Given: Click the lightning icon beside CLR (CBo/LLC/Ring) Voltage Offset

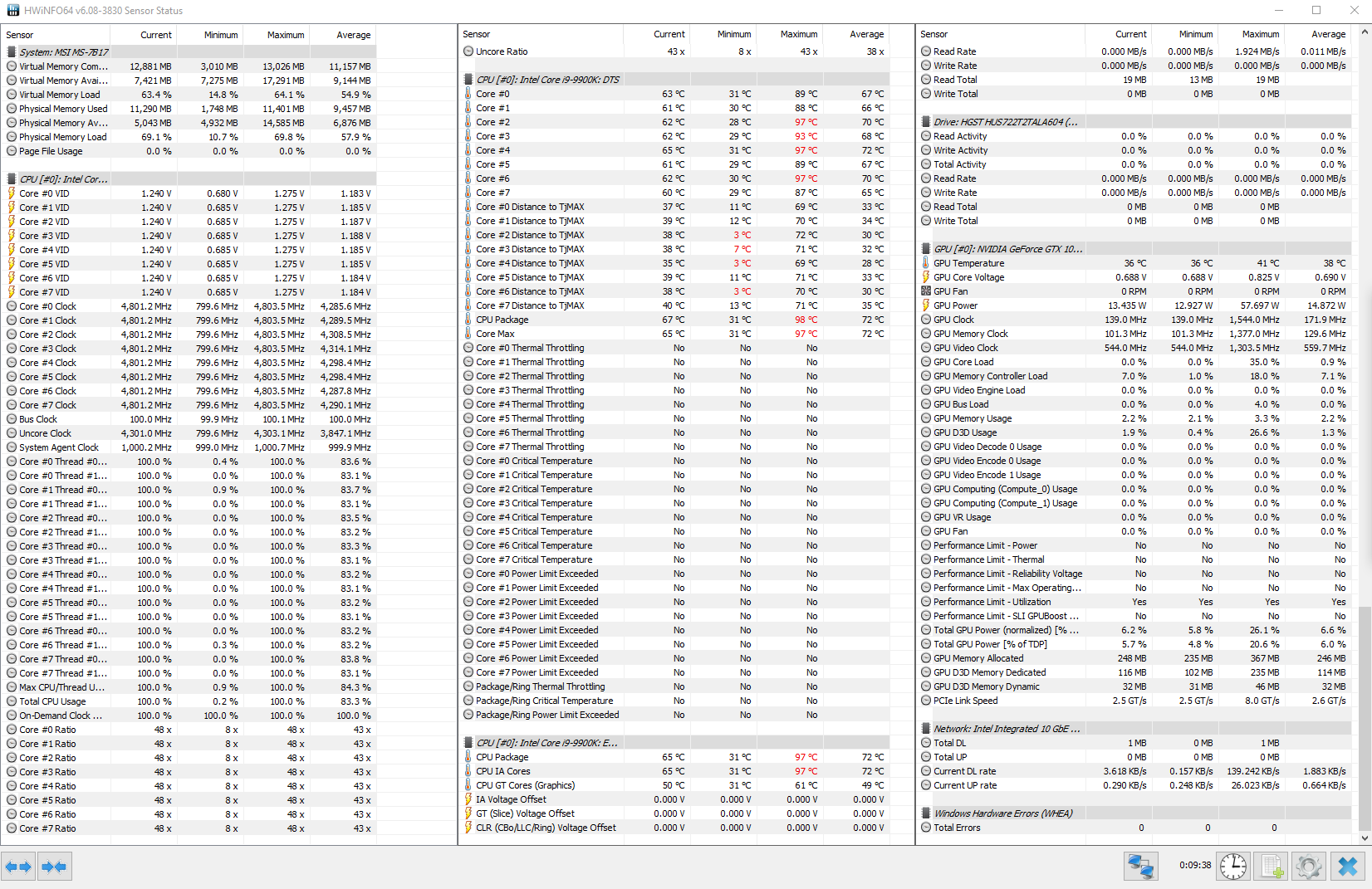Looking at the screenshot, I should click(468, 828).
